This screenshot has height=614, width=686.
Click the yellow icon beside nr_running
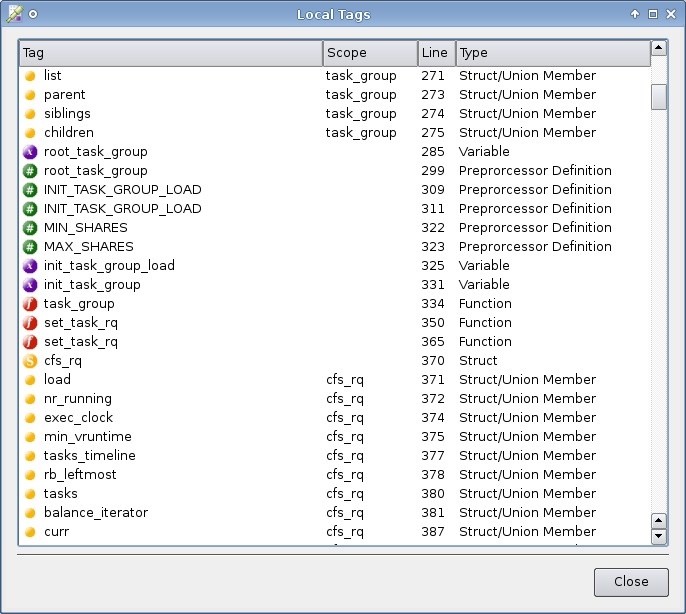pos(30,399)
